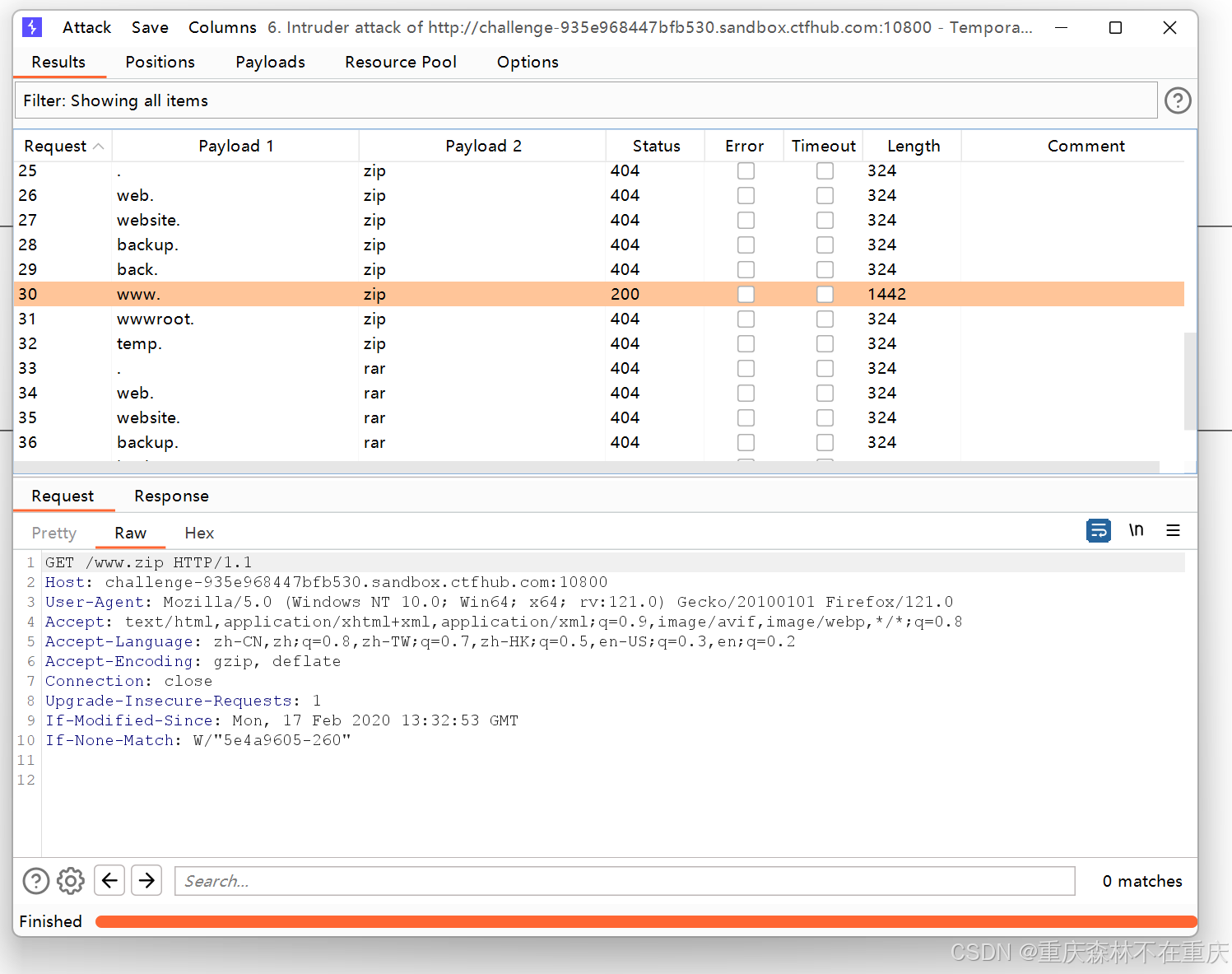Toggle Error checkbox for request 25
Image resolution: width=1232 pixels, height=974 pixels.
[x=746, y=170]
